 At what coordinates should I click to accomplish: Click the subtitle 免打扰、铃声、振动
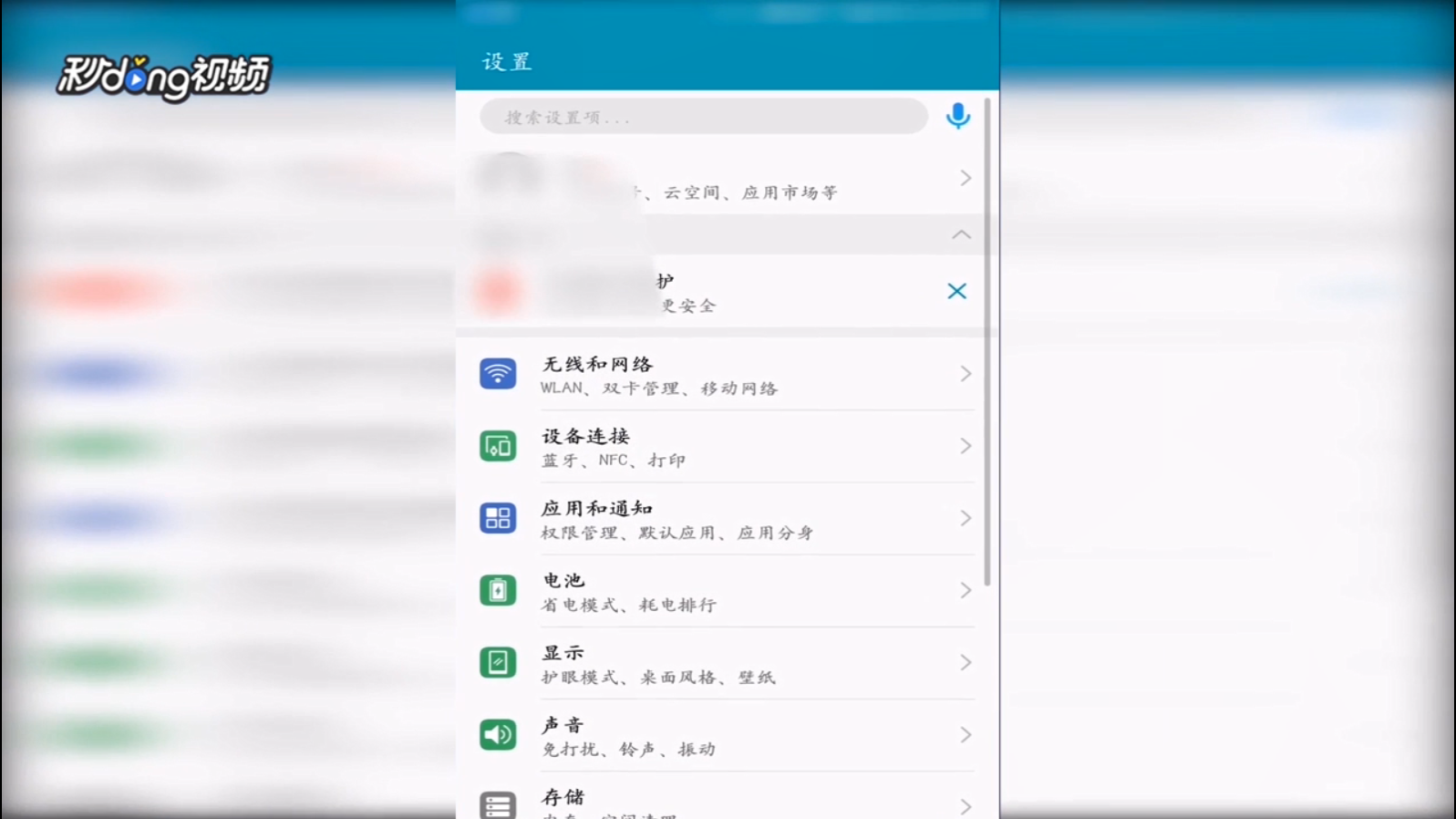tap(629, 749)
